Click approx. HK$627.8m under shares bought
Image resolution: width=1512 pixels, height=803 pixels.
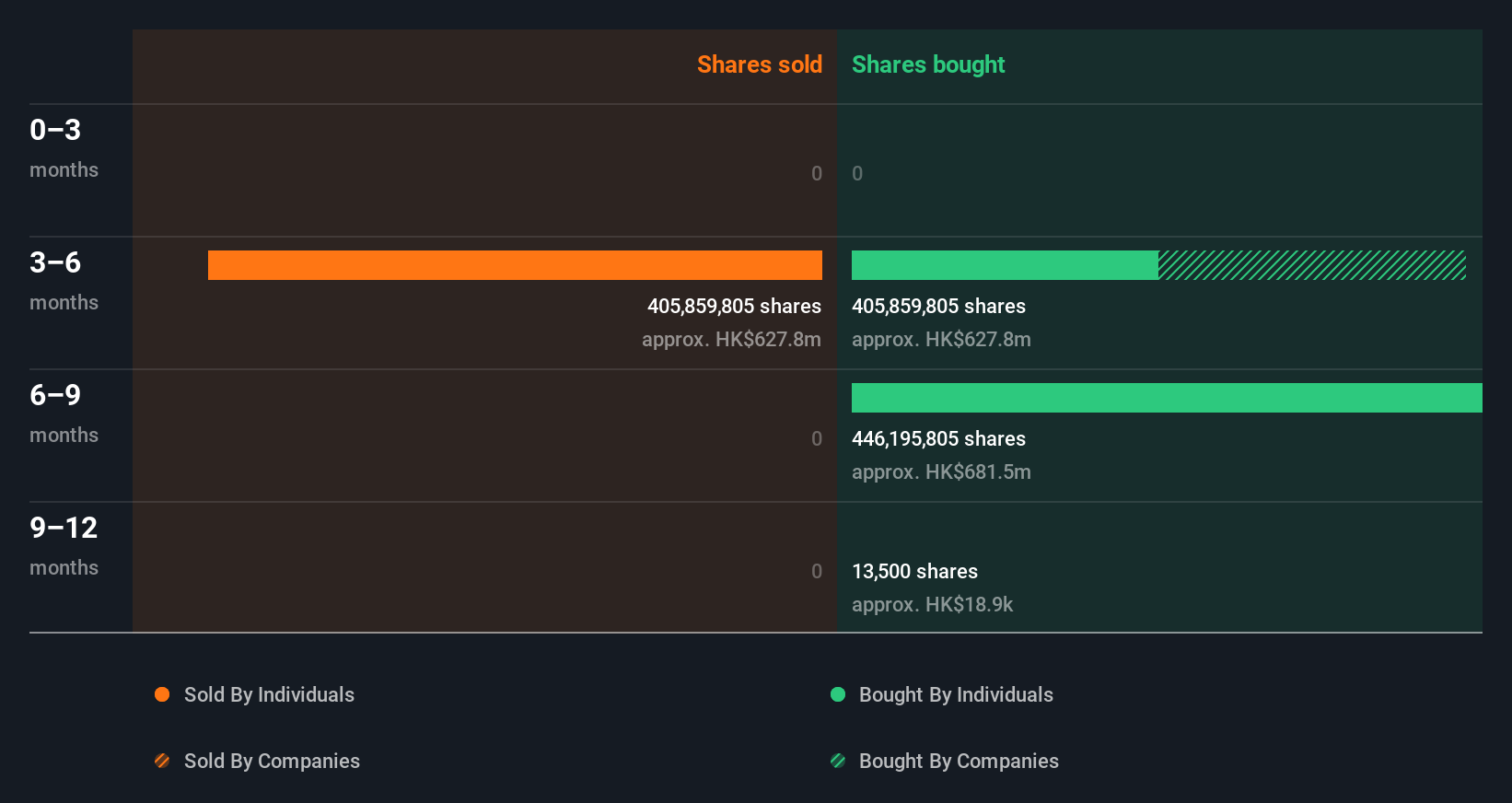tap(941, 340)
